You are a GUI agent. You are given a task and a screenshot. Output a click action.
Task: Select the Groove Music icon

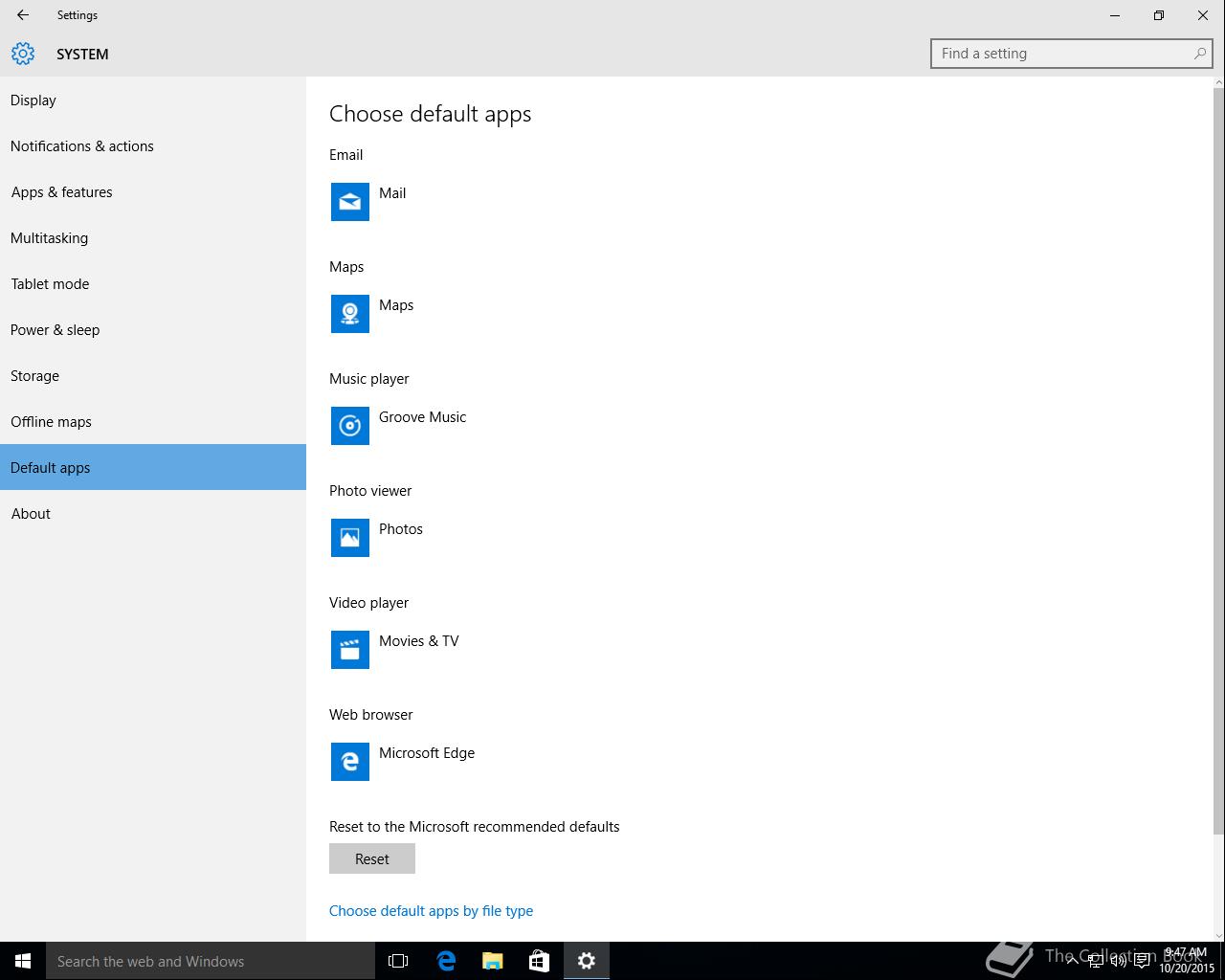pos(350,426)
